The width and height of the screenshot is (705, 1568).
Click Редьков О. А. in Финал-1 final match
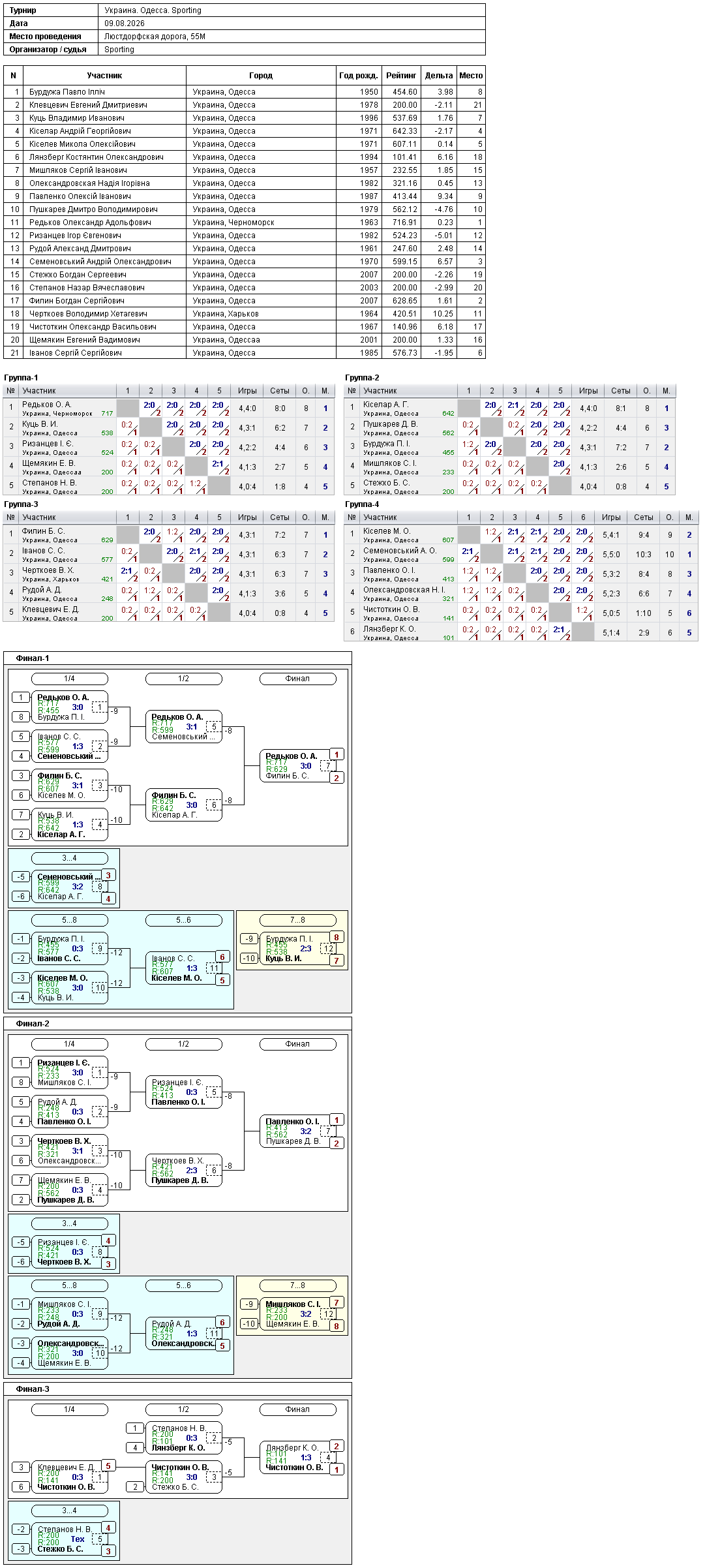[x=291, y=756]
